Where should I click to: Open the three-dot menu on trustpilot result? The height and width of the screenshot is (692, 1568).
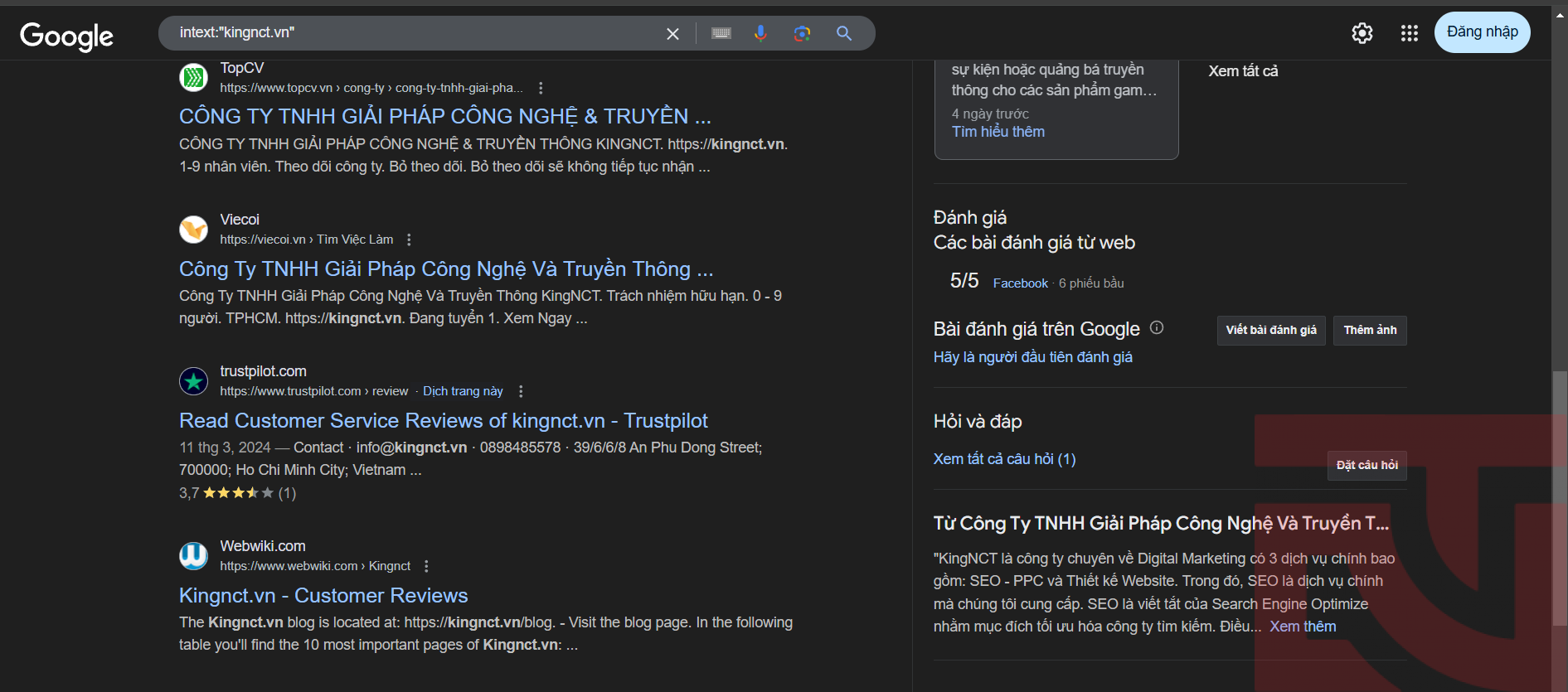(x=521, y=391)
